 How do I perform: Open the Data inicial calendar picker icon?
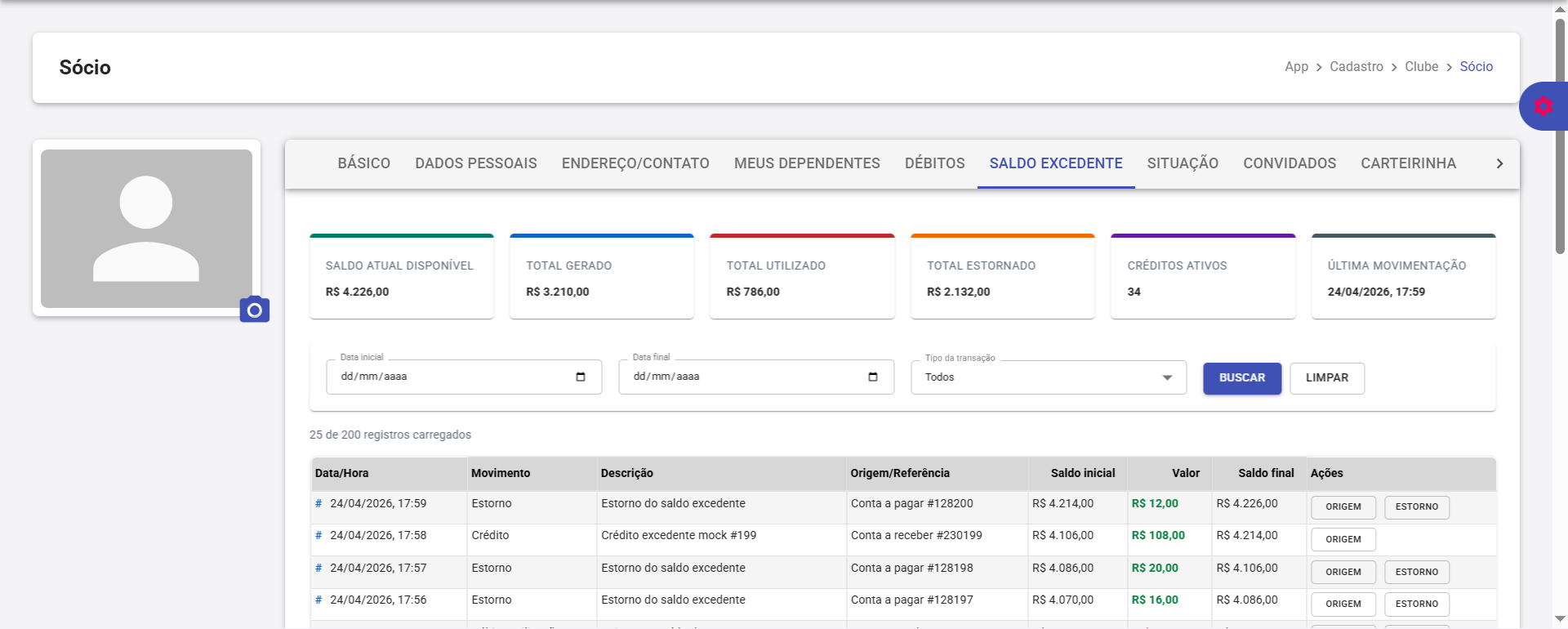[x=581, y=377]
